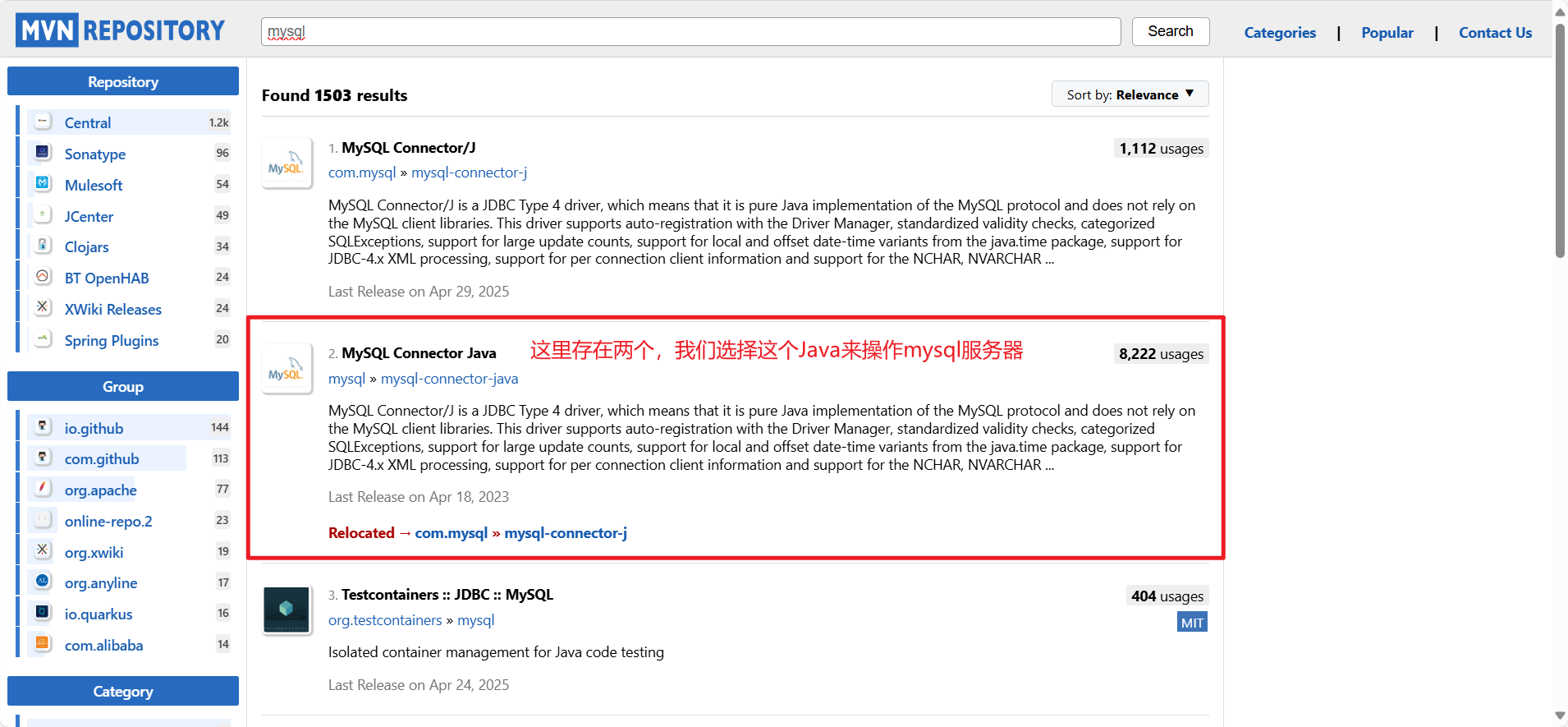The width and height of the screenshot is (1568, 727).
Task: Click the BT OpenHAB repository icon
Action: pyautogui.click(x=43, y=276)
